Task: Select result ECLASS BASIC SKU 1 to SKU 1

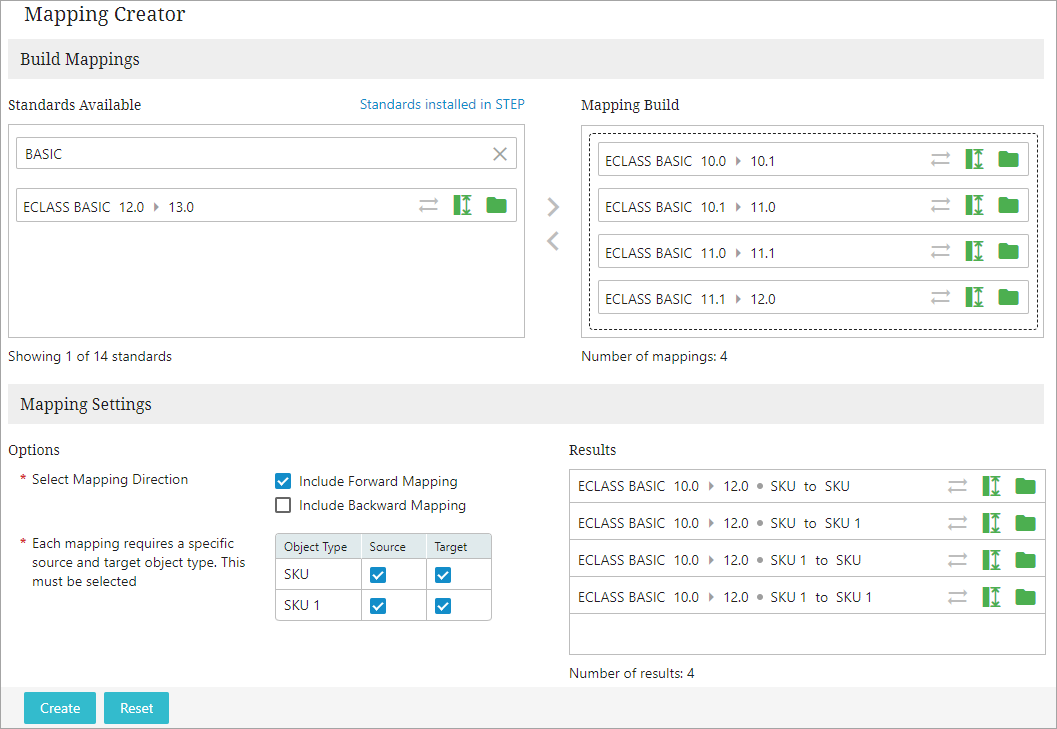Action: 808,597
